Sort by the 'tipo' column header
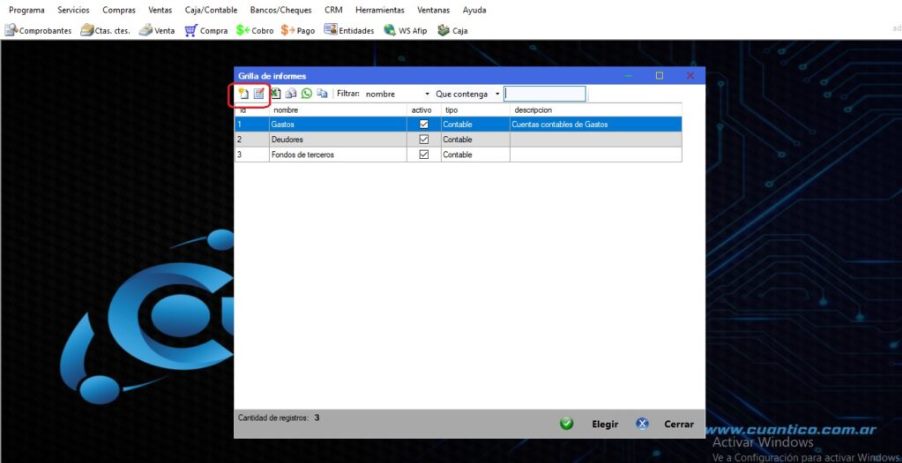The width and height of the screenshot is (902, 463). [475, 109]
